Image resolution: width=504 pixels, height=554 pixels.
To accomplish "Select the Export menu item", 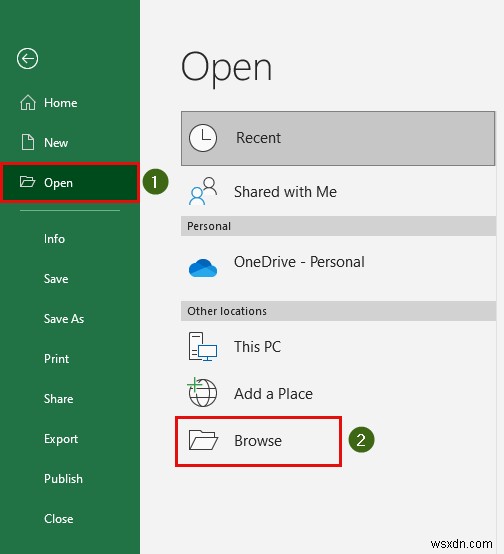I will click(x=61, y=439).
